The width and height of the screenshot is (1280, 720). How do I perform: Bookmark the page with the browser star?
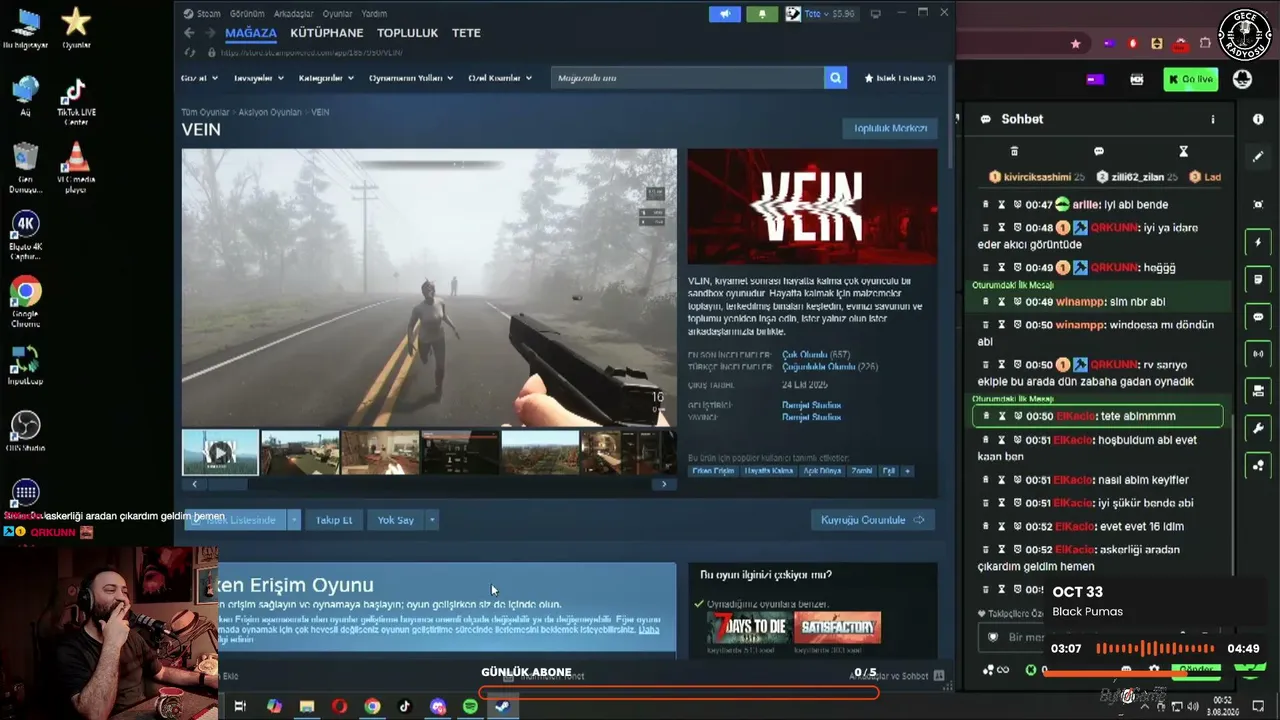(x=1075, y=44)
